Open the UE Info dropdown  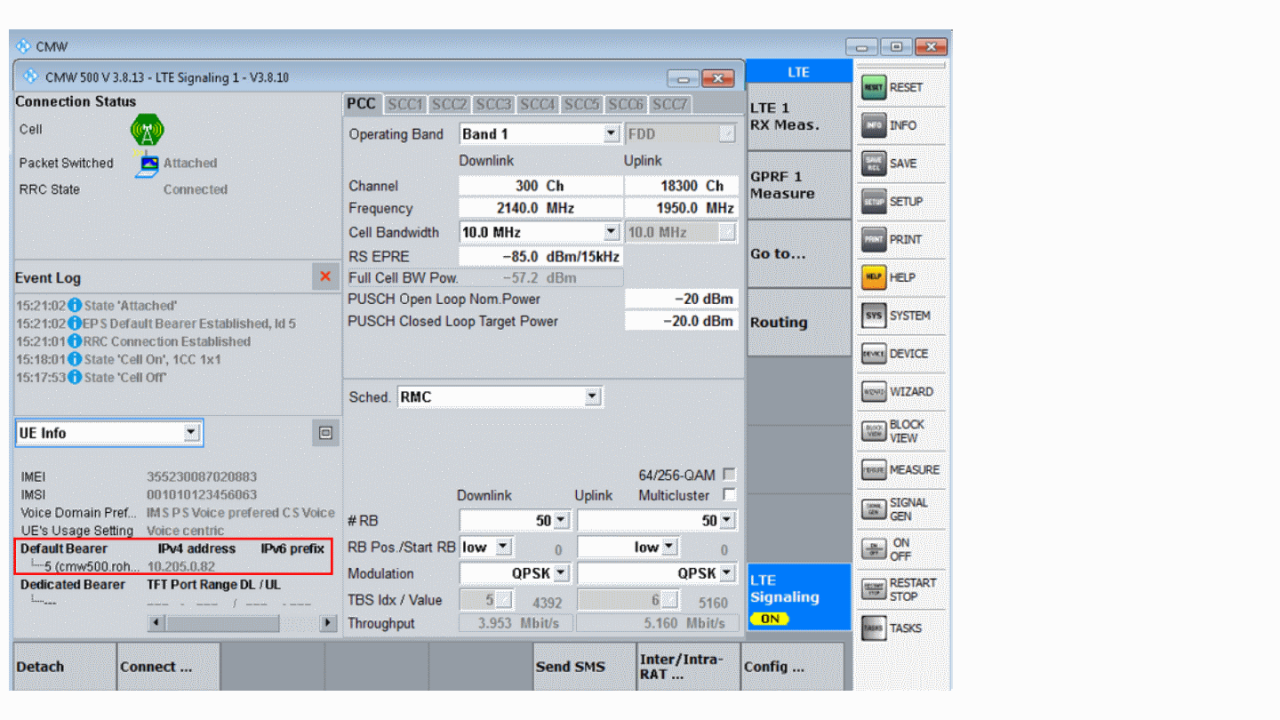click(x=191, y=433)
